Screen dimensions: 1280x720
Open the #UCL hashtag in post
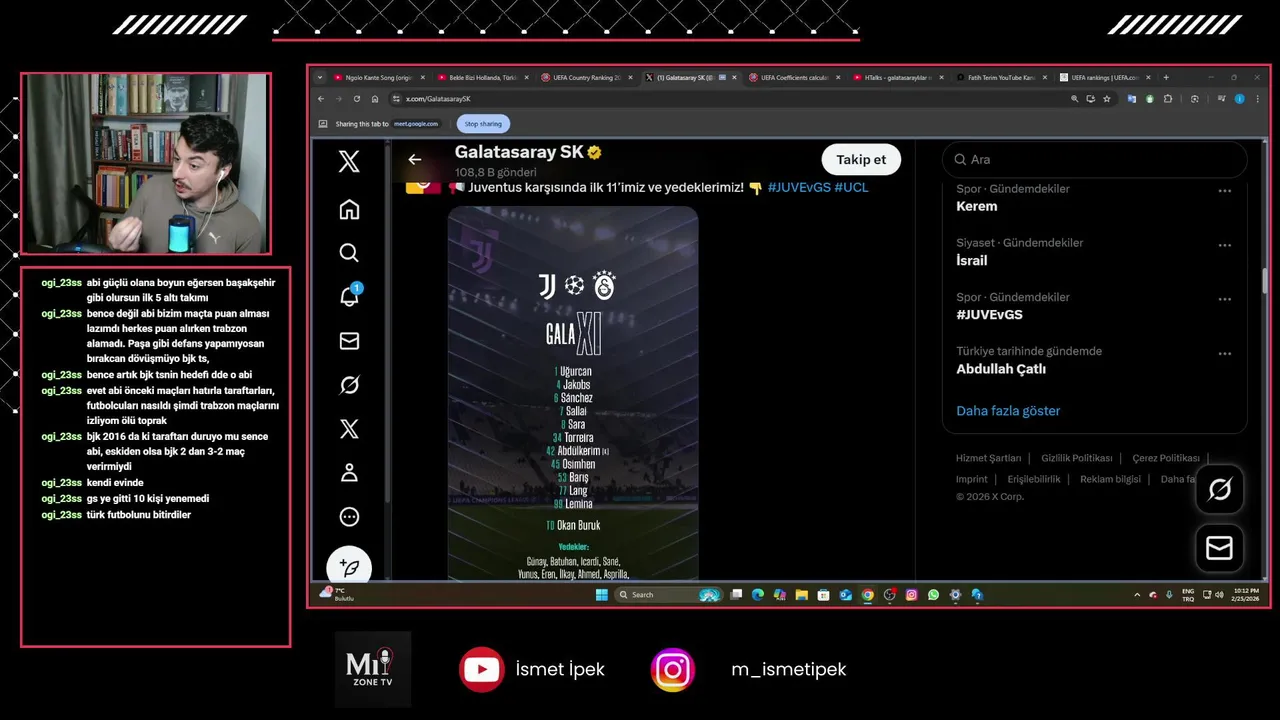pyautogui.click(x=851, y=187)
